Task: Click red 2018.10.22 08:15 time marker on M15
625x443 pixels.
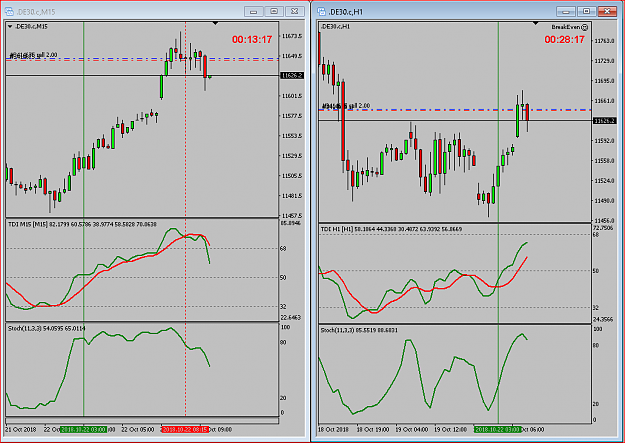Action: (185, 430)
